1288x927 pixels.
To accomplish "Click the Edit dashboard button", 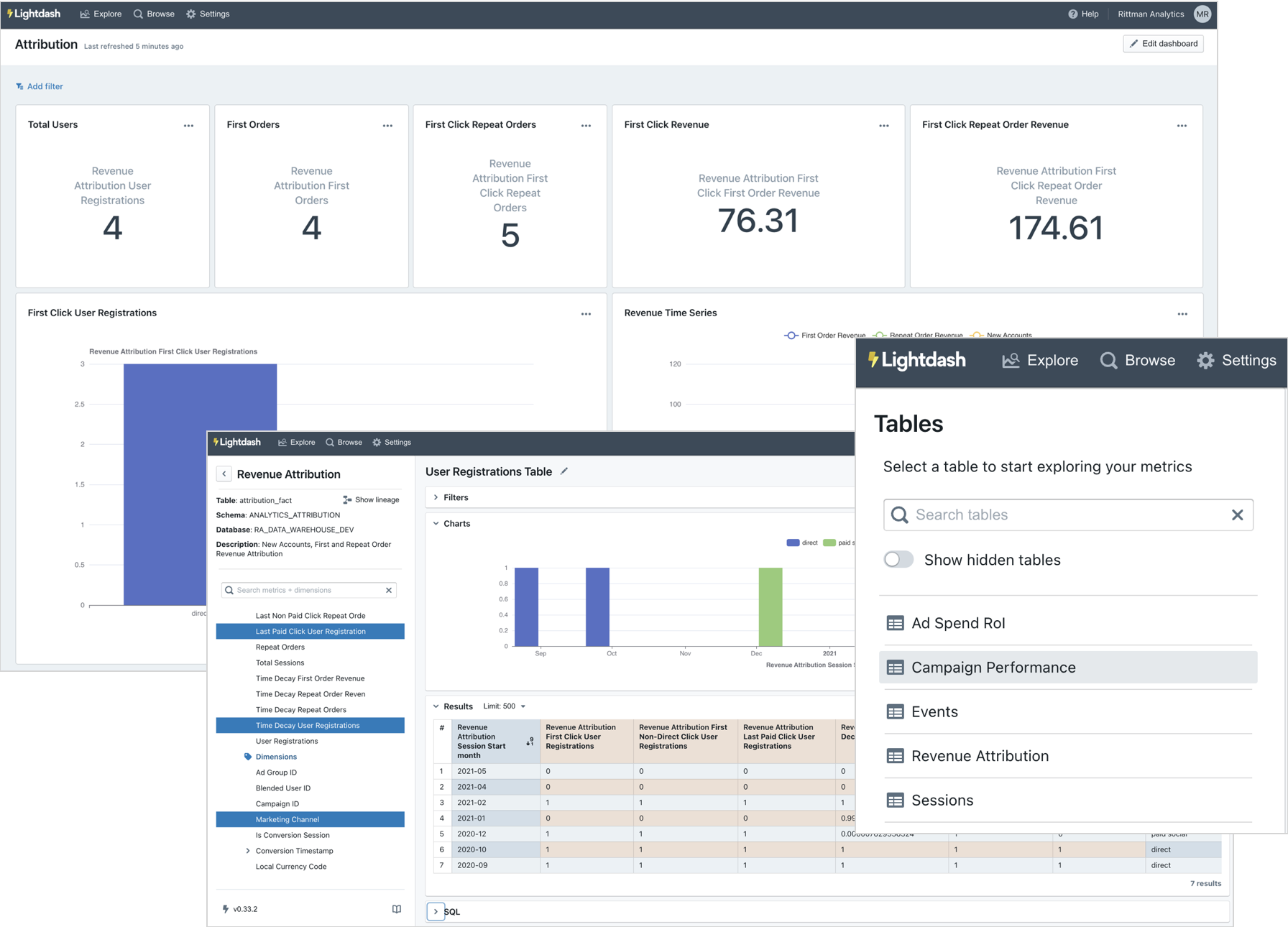I will coord(1163,43).
